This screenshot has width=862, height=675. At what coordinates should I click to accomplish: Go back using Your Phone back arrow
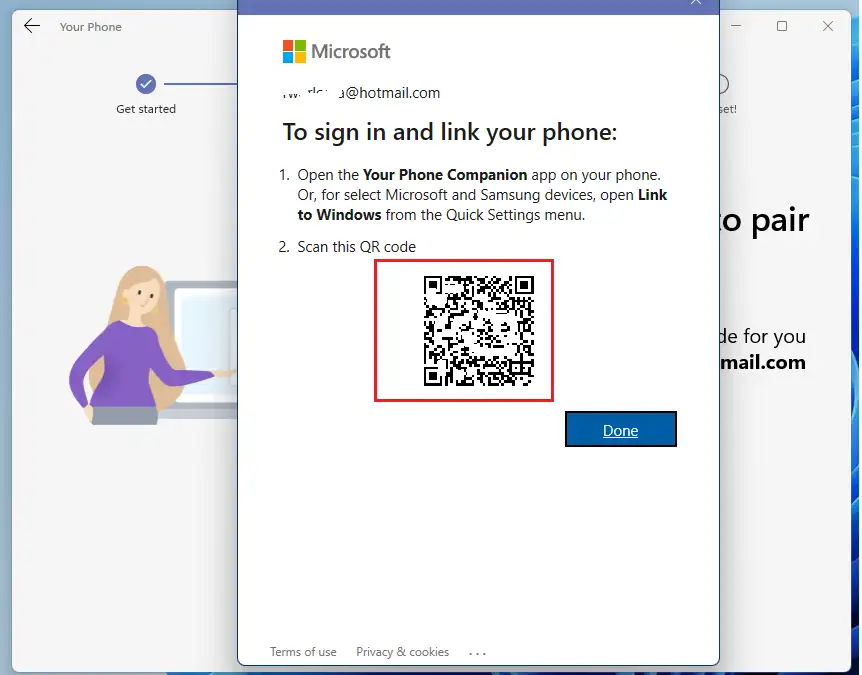[x=32, y=26]
